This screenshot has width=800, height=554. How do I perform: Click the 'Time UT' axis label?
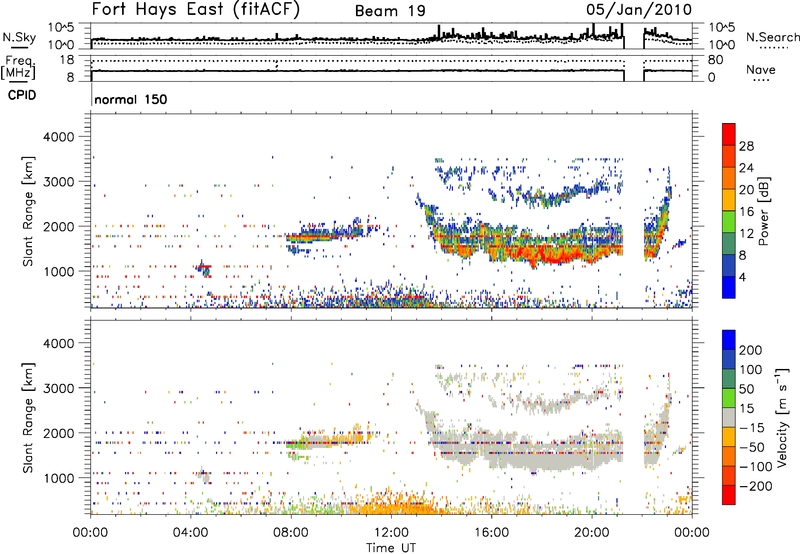391,548
